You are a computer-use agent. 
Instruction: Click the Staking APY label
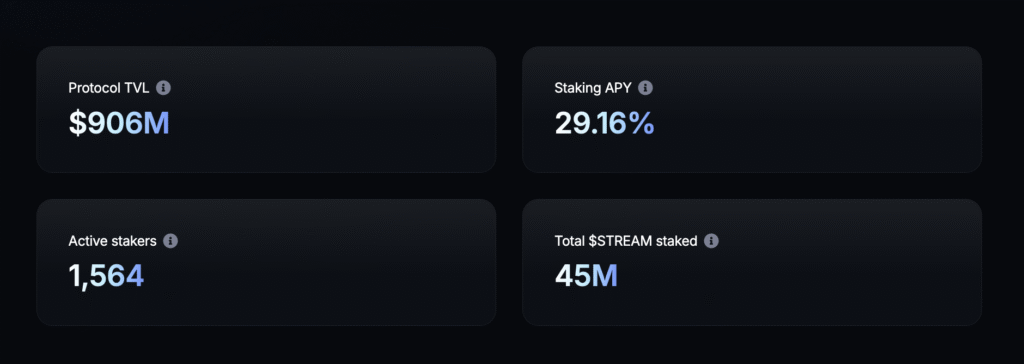point(593,88)
